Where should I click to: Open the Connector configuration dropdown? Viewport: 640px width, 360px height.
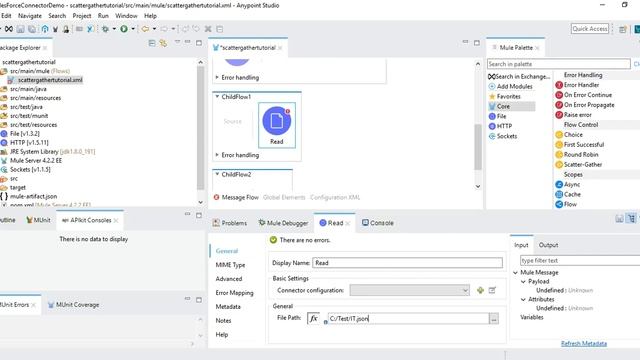409,290
